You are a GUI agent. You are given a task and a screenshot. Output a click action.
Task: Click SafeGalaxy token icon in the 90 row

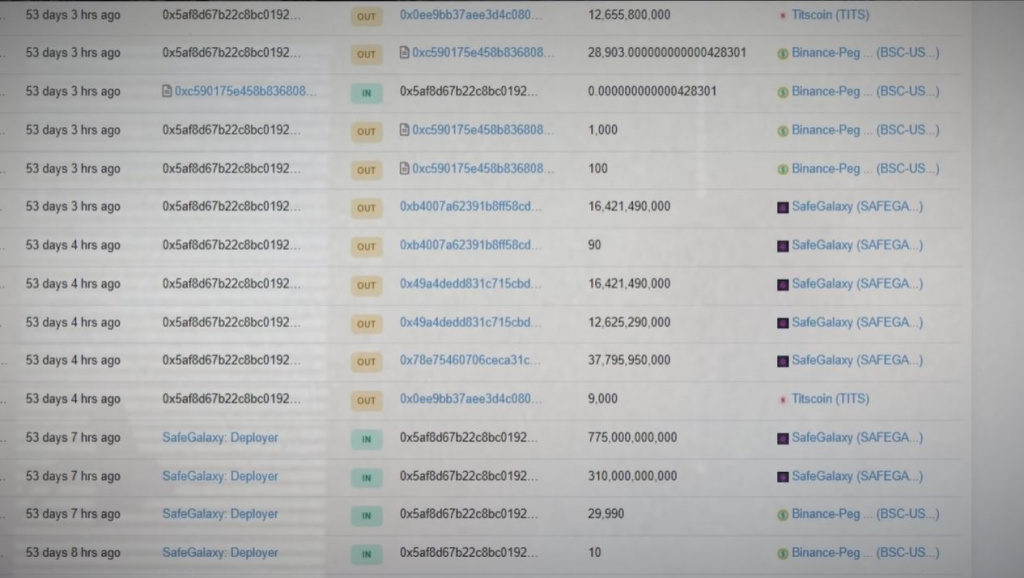[782, 246]
